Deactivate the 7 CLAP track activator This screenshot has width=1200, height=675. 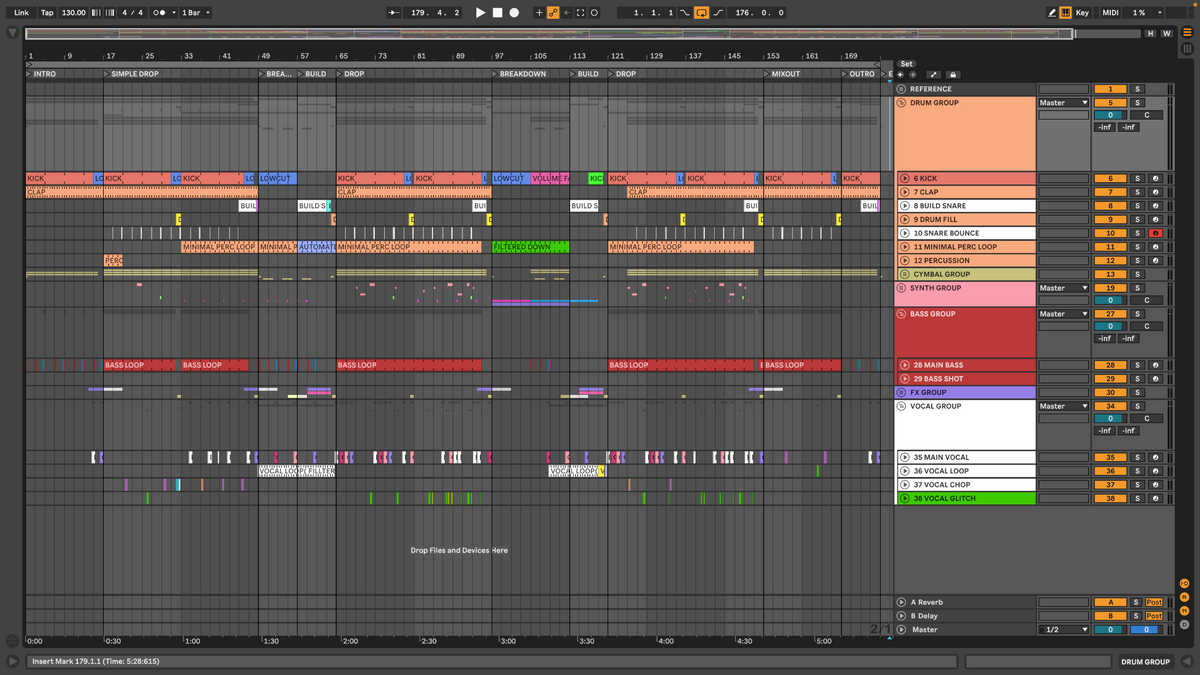pyautogui.click(x=1110, y=192)
